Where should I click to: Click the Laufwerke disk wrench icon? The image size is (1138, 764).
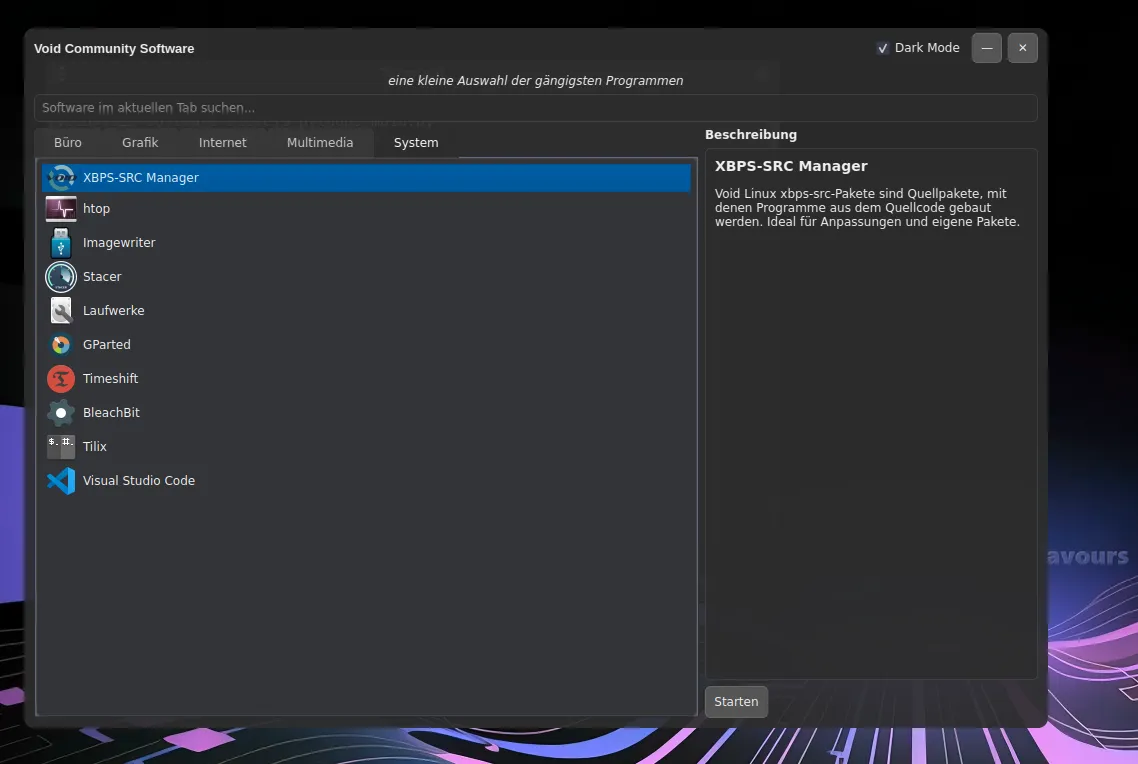(61, 311)
